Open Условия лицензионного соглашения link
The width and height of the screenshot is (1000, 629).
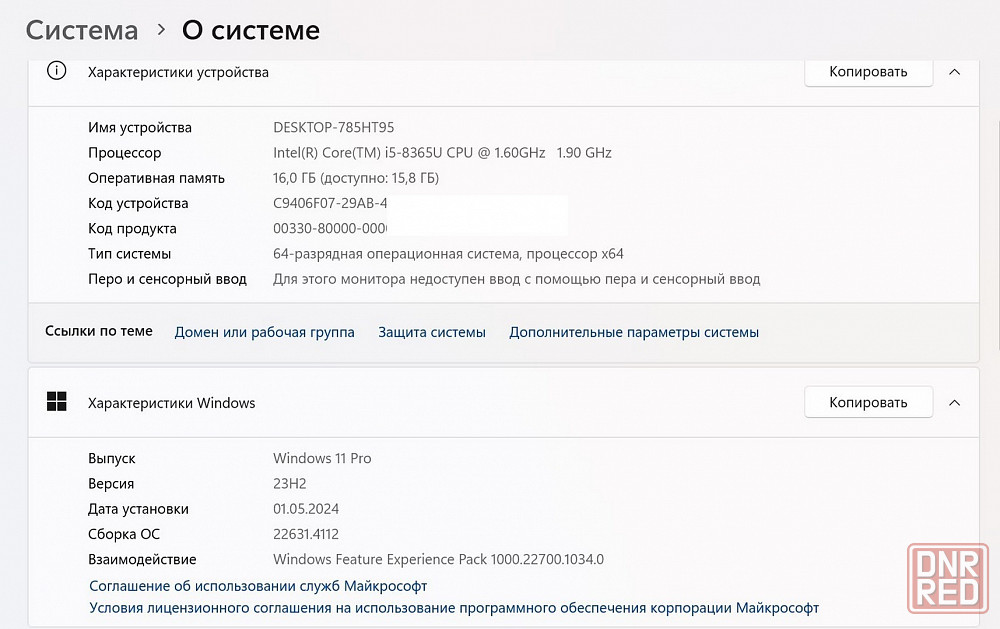[x=454, y=608]
